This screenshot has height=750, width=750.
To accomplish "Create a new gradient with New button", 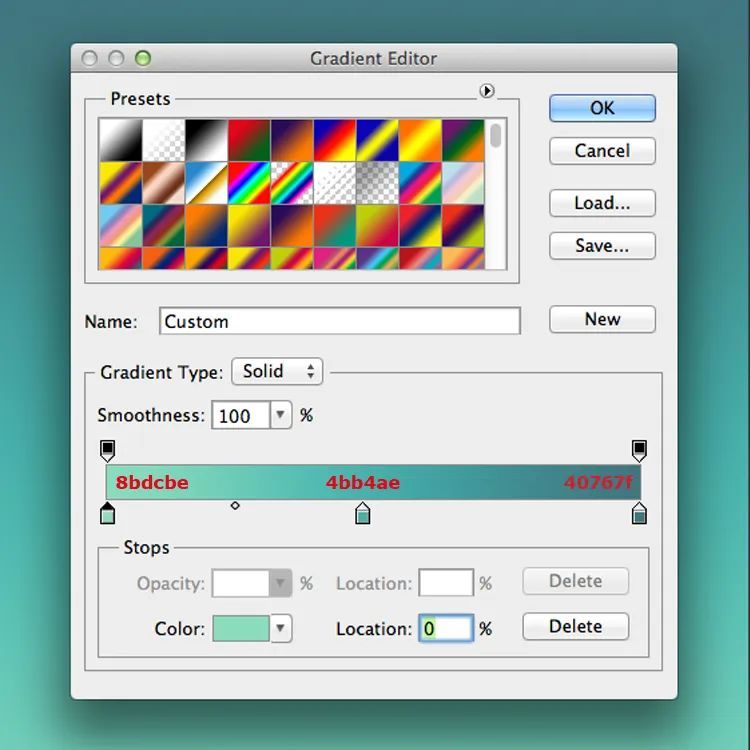I will coord(602,319).
